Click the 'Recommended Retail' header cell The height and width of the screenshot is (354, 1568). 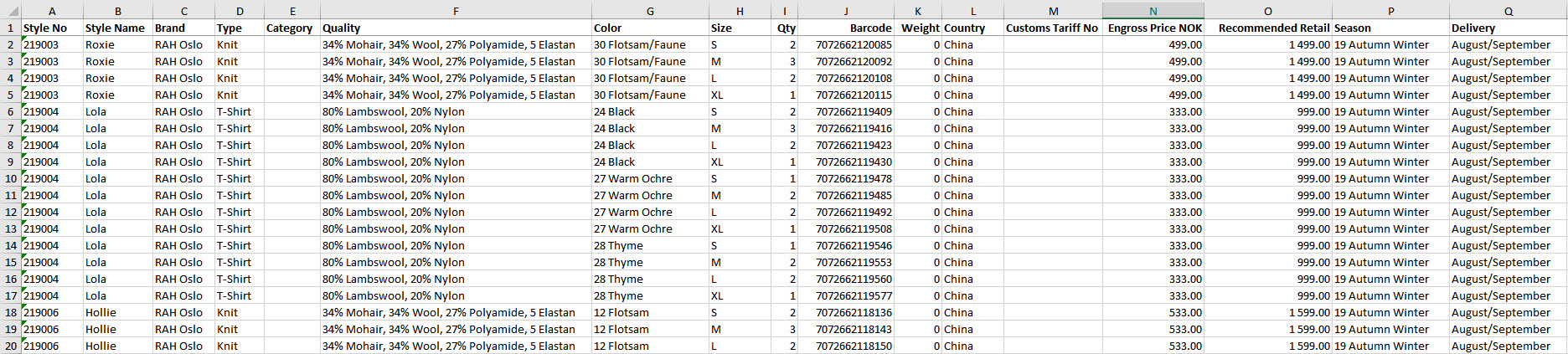pos(1267,28)
